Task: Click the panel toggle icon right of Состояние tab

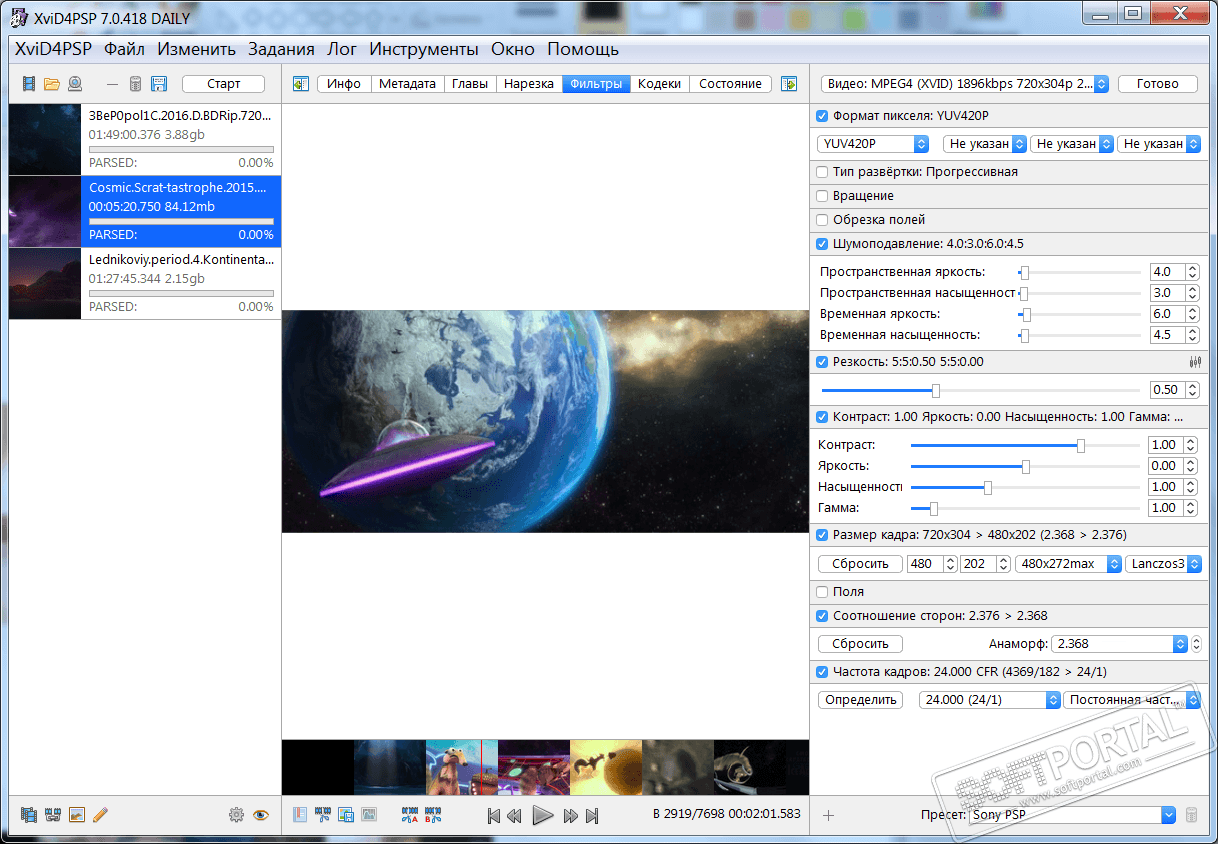Action: pos(789,84)
